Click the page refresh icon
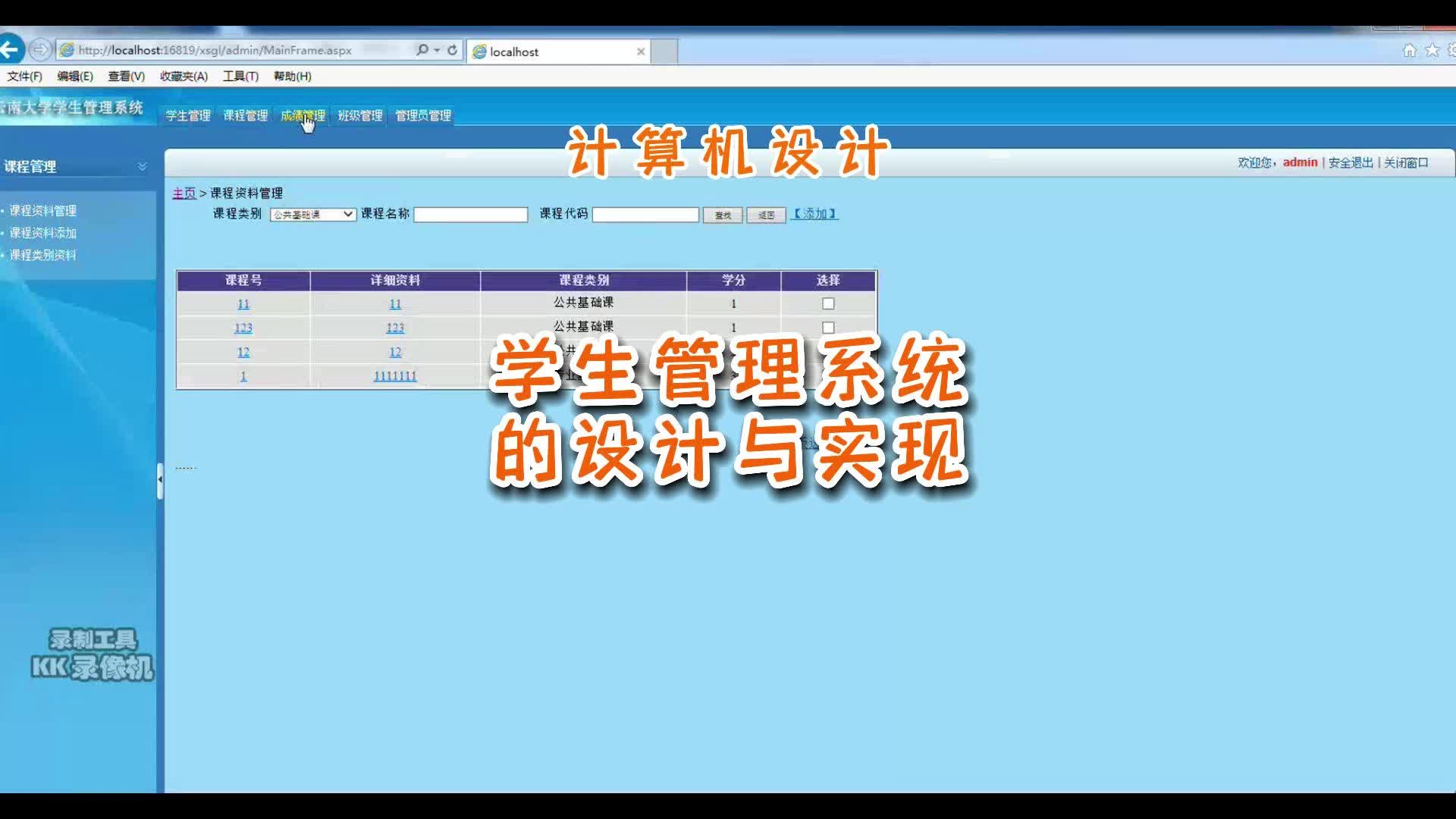This screenshot has height=819, width=1456. pos(453,50)
